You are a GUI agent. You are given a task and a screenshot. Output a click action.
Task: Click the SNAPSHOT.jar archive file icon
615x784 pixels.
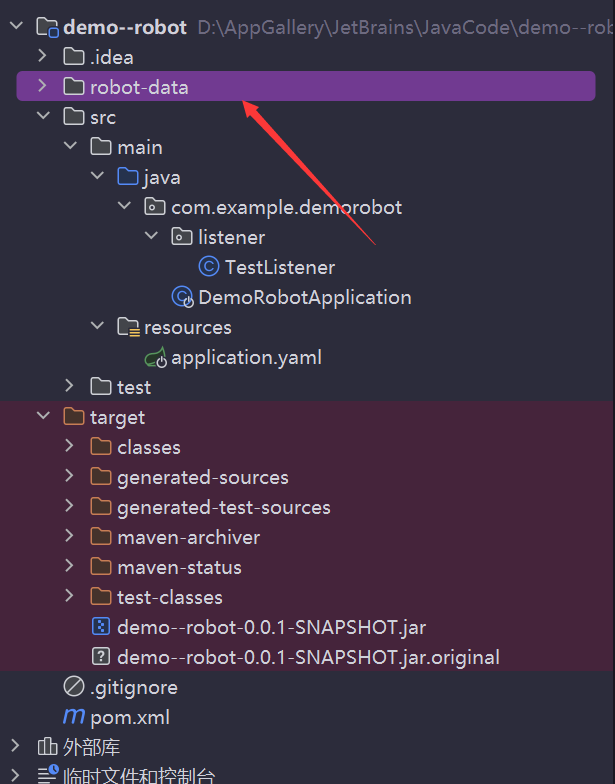tap(101, 627)
